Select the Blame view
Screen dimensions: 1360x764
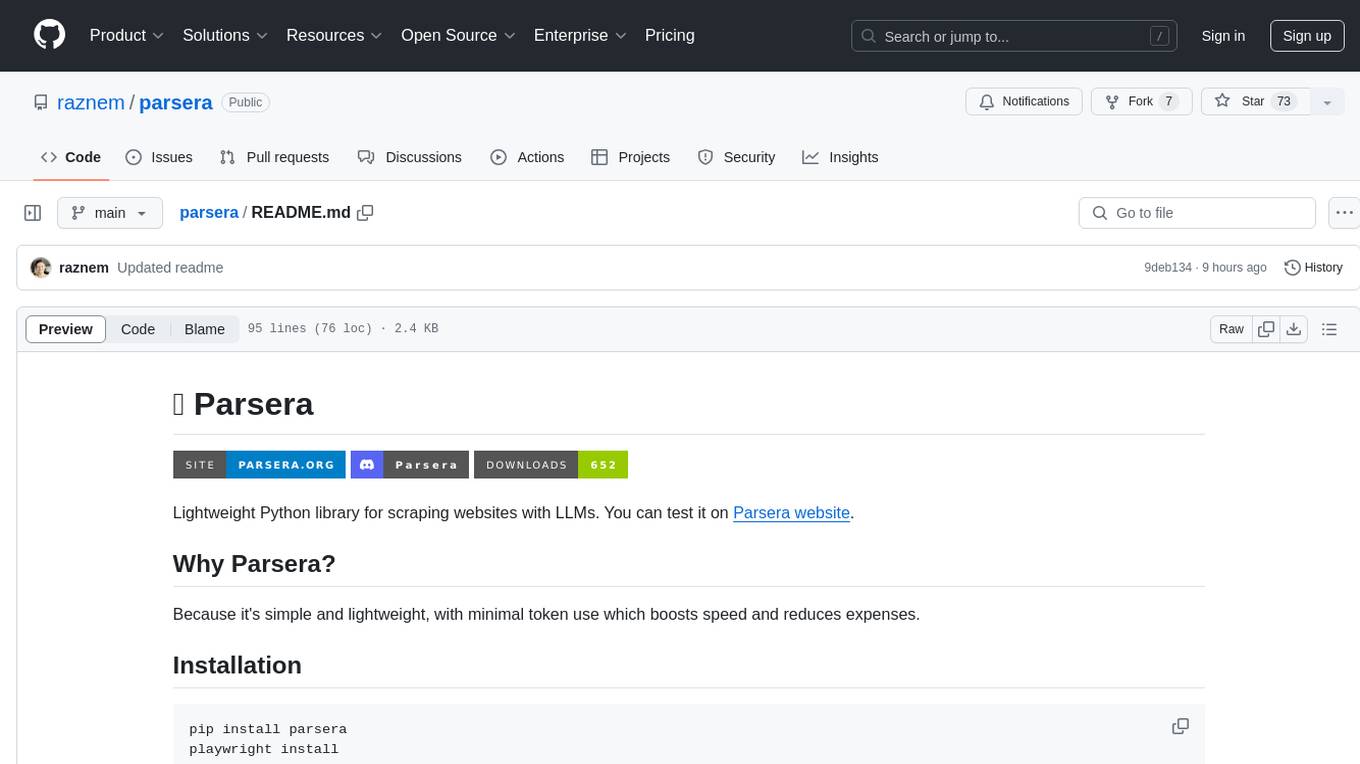[x=204, y=329]
